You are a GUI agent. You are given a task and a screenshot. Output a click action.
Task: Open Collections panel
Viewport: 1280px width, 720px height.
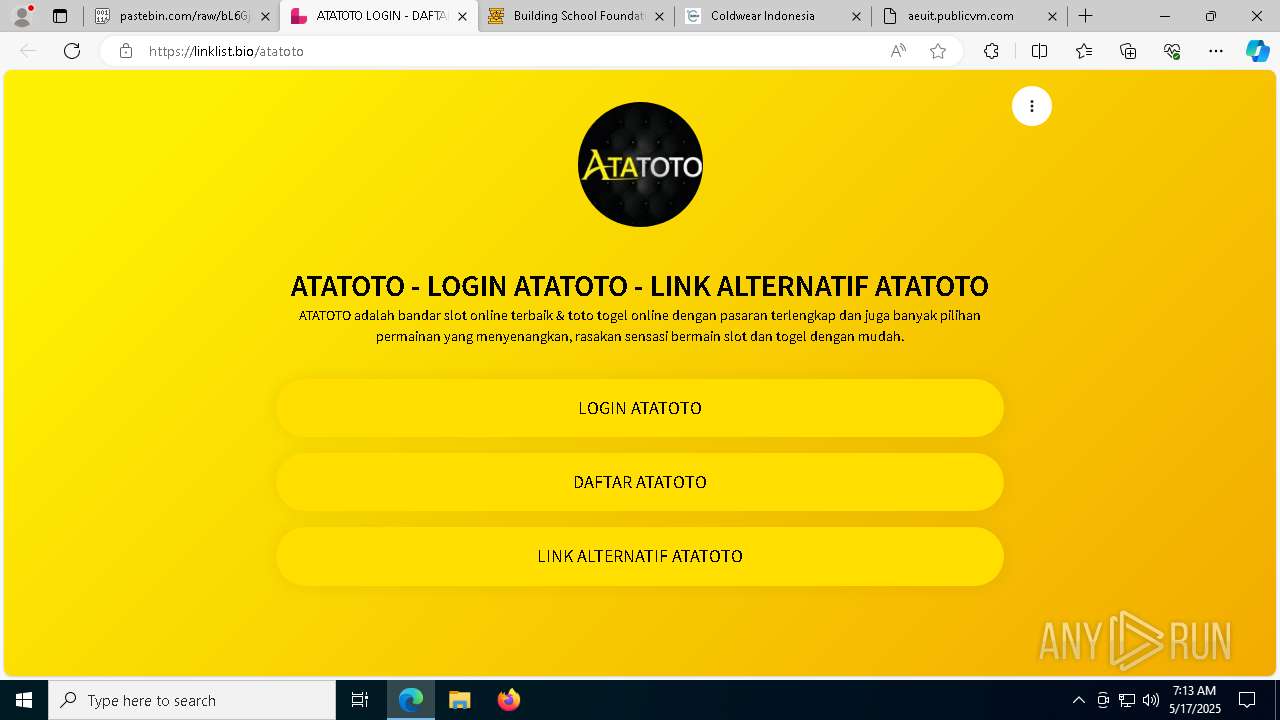click(1128, 51)
